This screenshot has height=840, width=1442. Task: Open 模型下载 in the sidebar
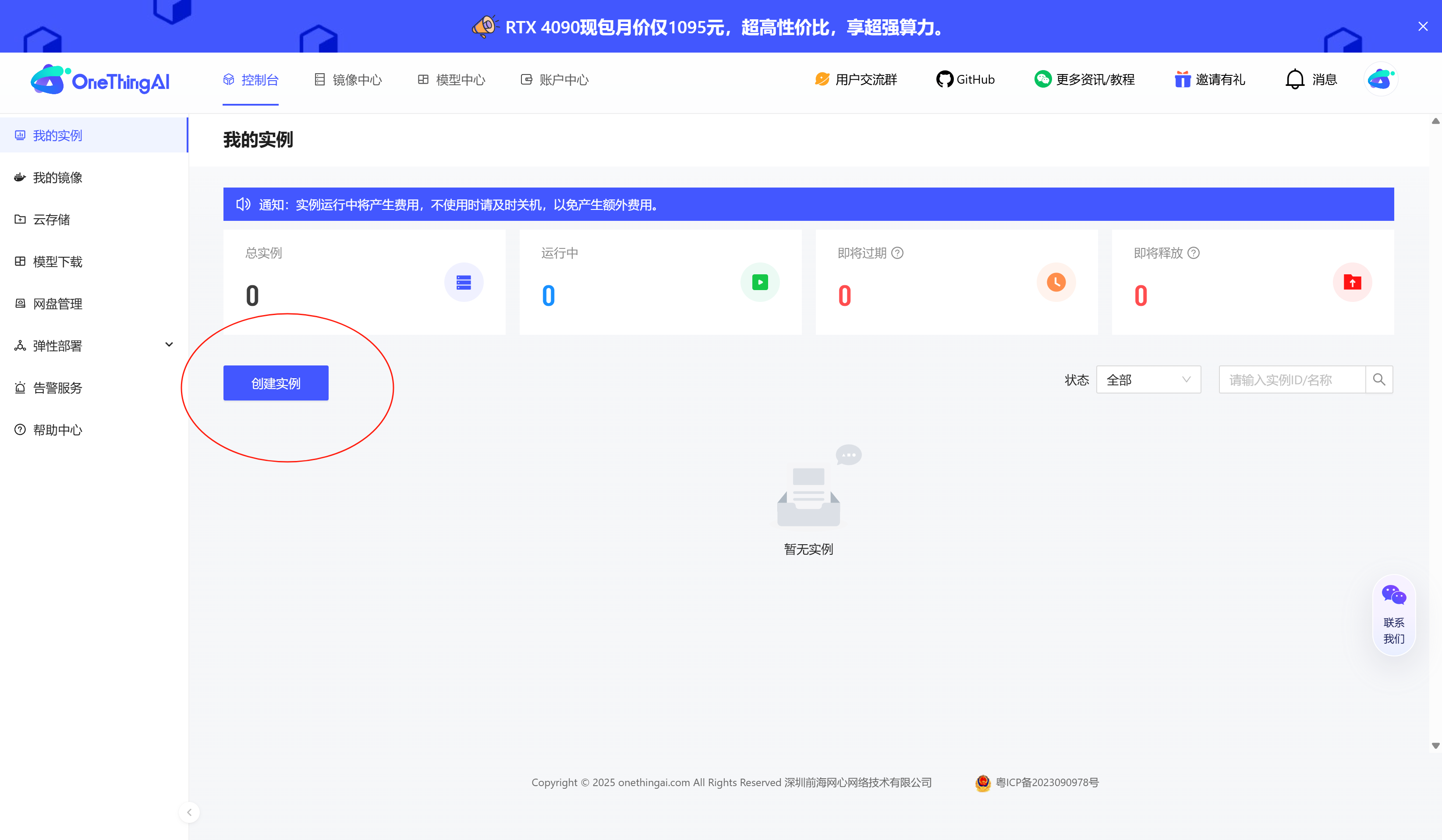pos(94,262)
